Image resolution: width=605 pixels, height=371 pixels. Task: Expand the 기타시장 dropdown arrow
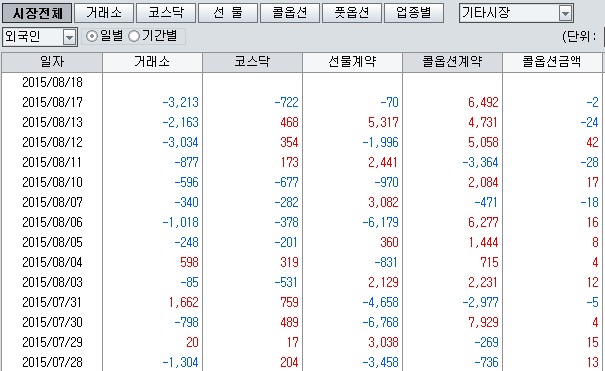[565, 14]
